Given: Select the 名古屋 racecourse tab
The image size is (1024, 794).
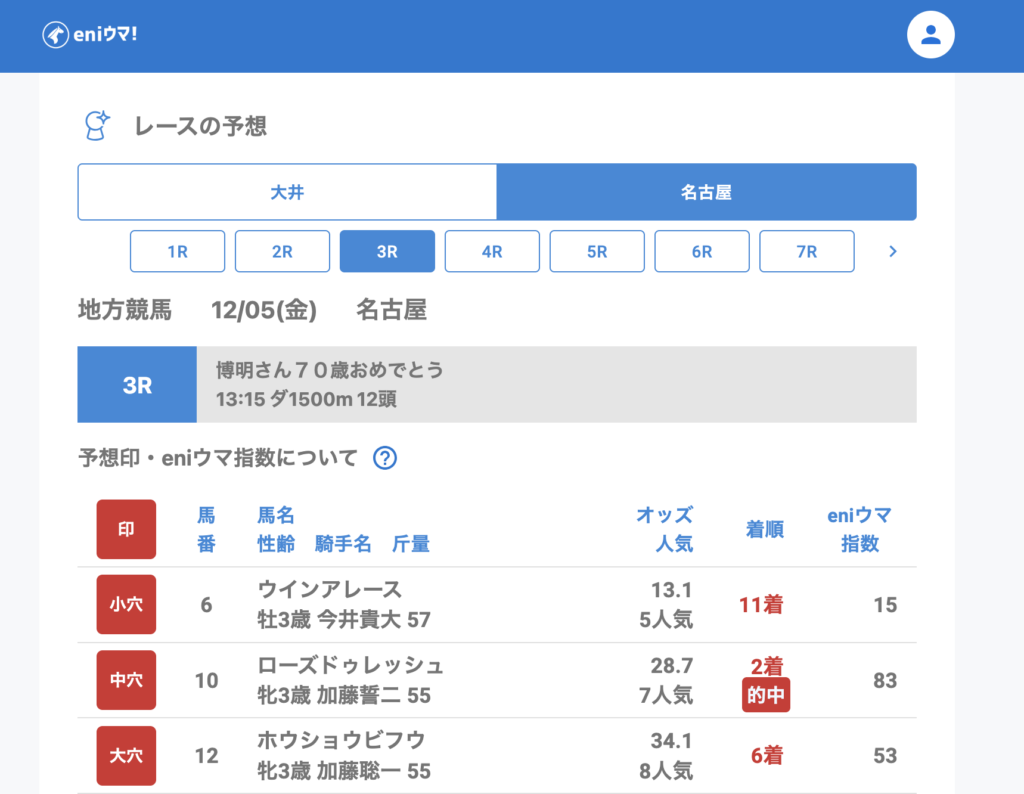Looking at the screenshot, I should pyautogui.click(x=706, y=192).
